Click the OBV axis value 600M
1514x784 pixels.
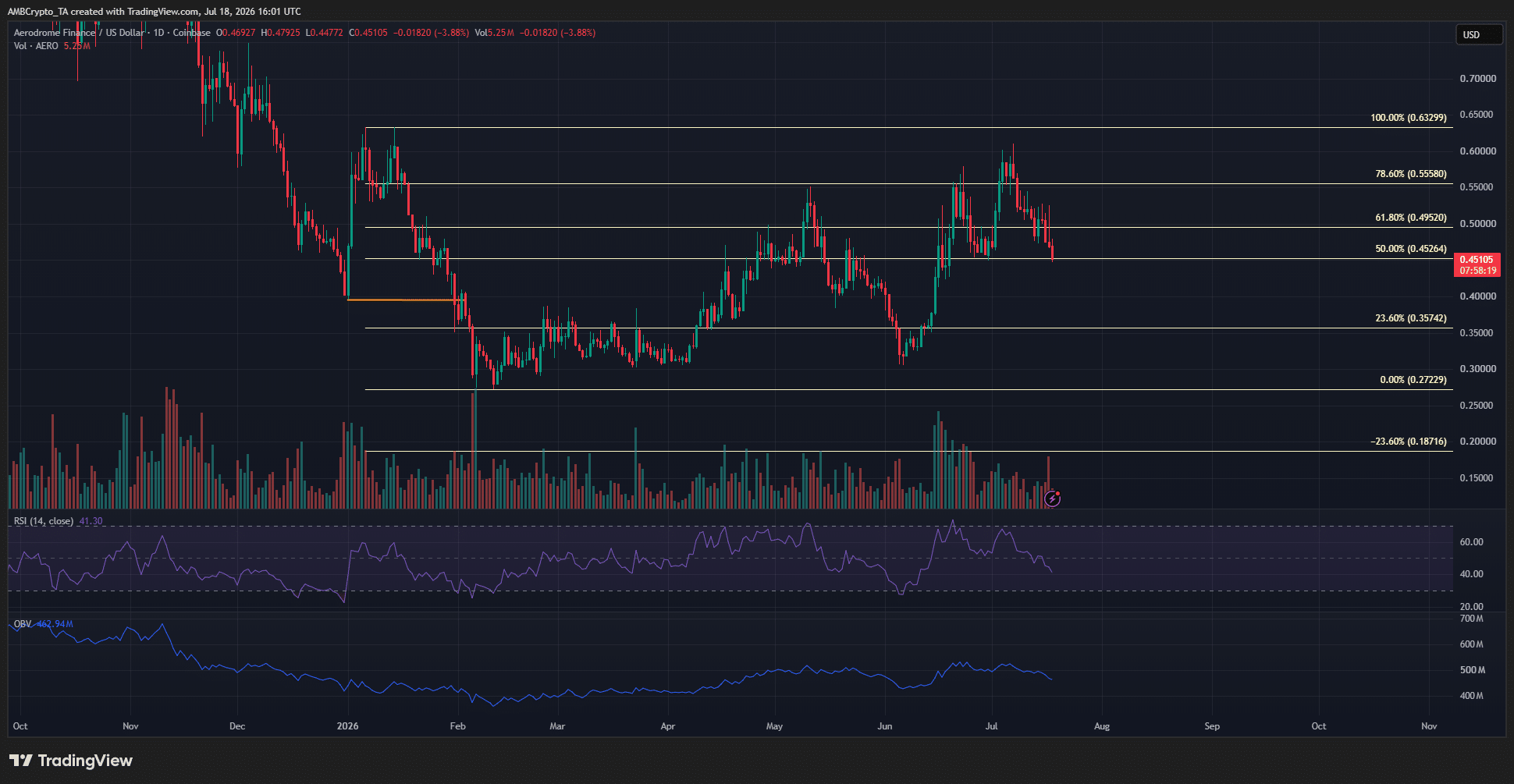click(x=1472, y=644)
